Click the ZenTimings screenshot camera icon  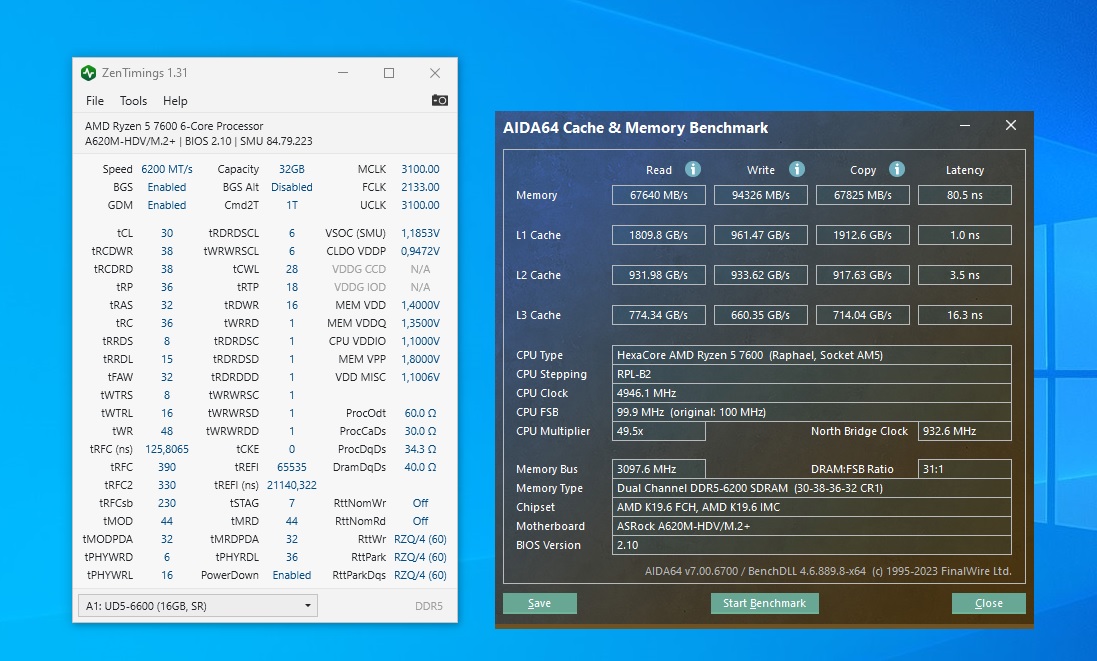[x=439, y=100]
